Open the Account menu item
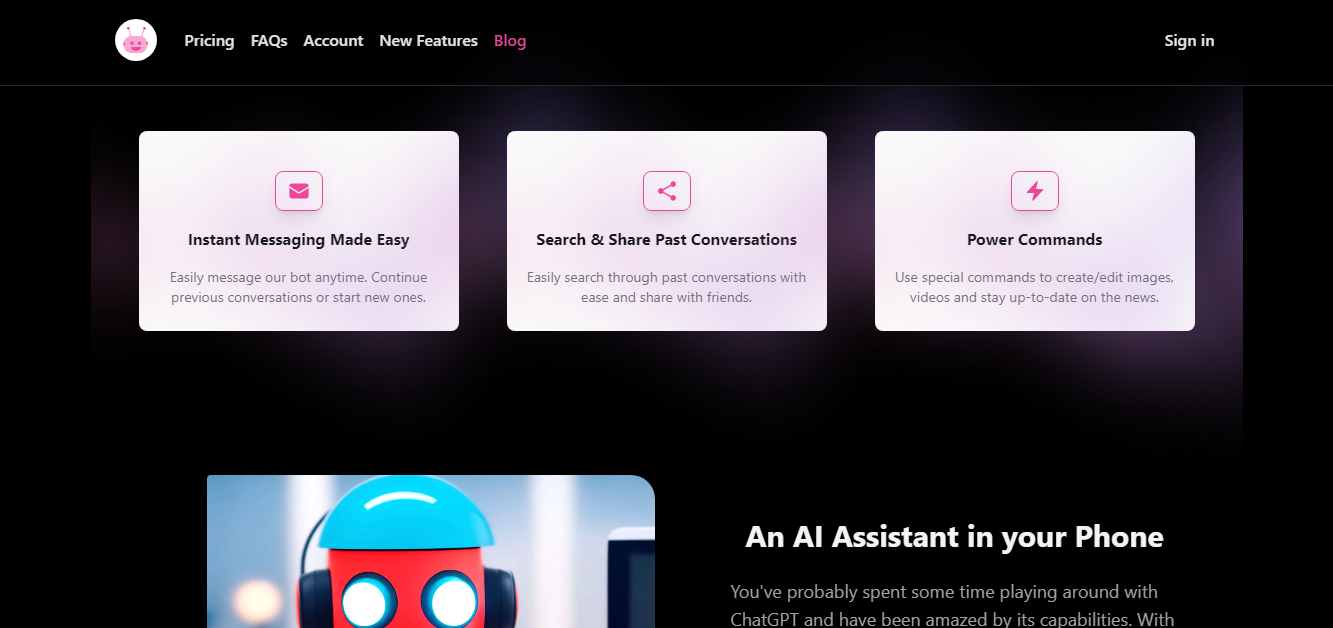The height and width of the screenshot is (628, 1333). (333, 41)
